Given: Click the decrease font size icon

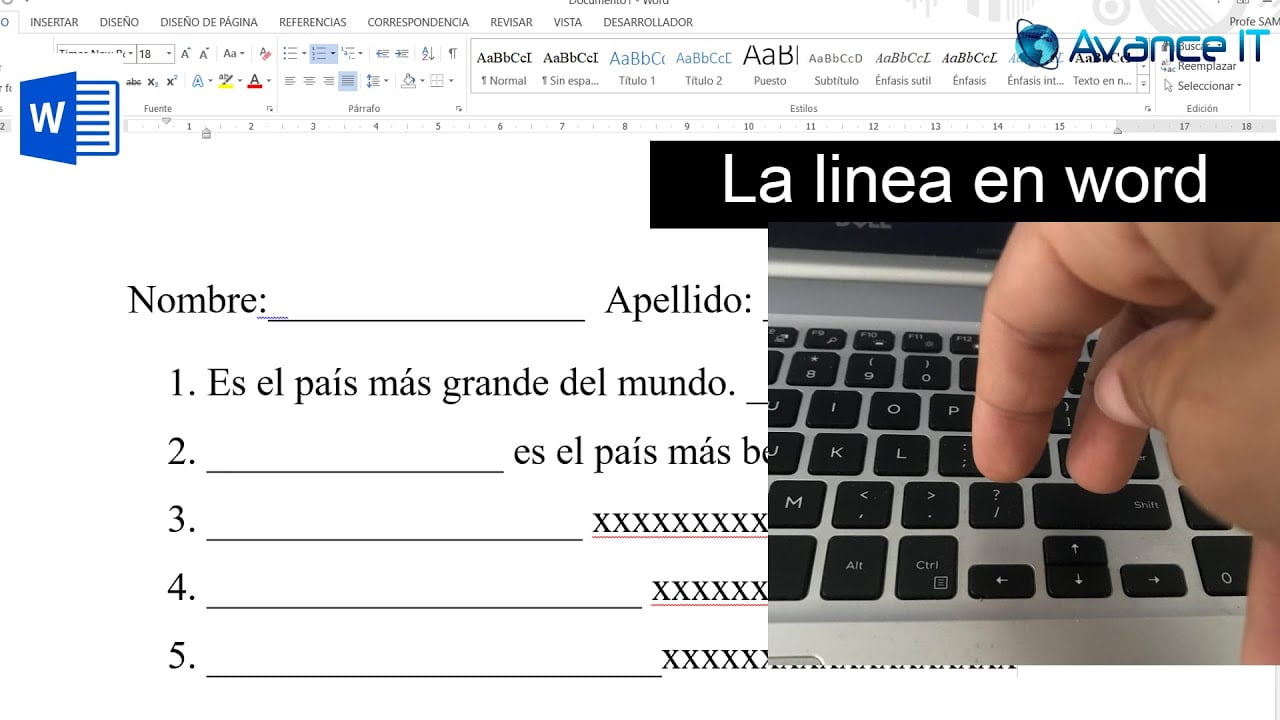Looking at the screenshot, I should click(204, 54).
